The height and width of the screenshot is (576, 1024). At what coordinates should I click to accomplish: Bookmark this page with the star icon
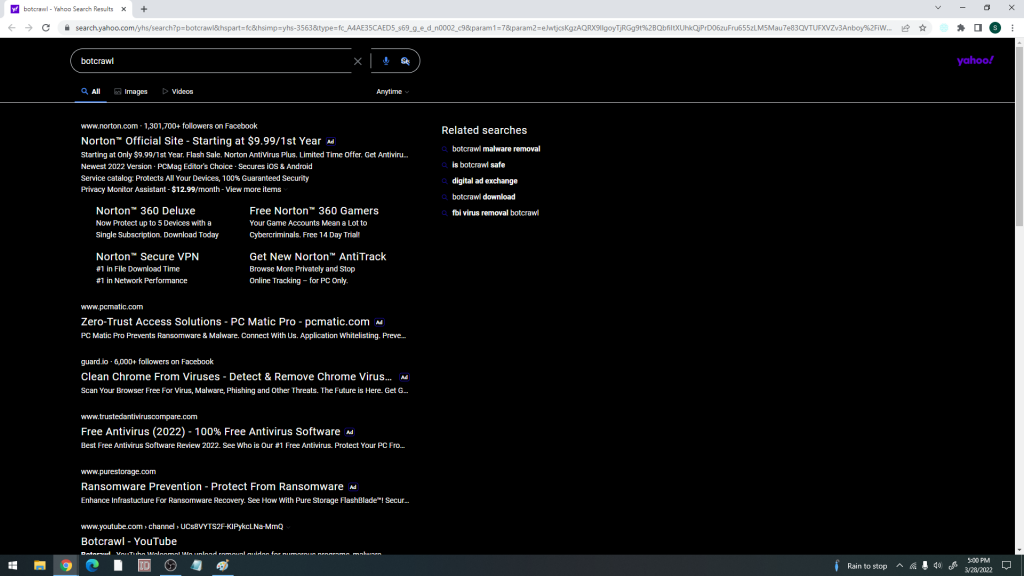point(922,28)
